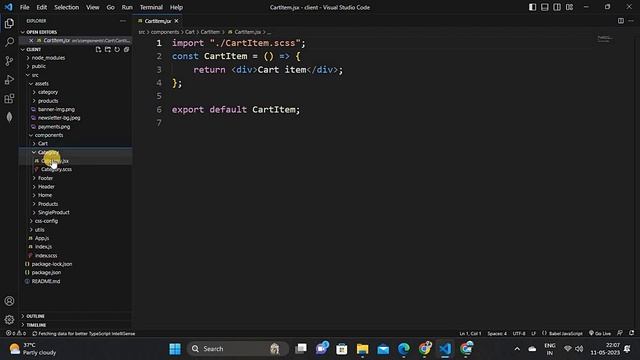Screen dimensions: 640x360
Task: Open the File menu
Action: coord(24,7)
